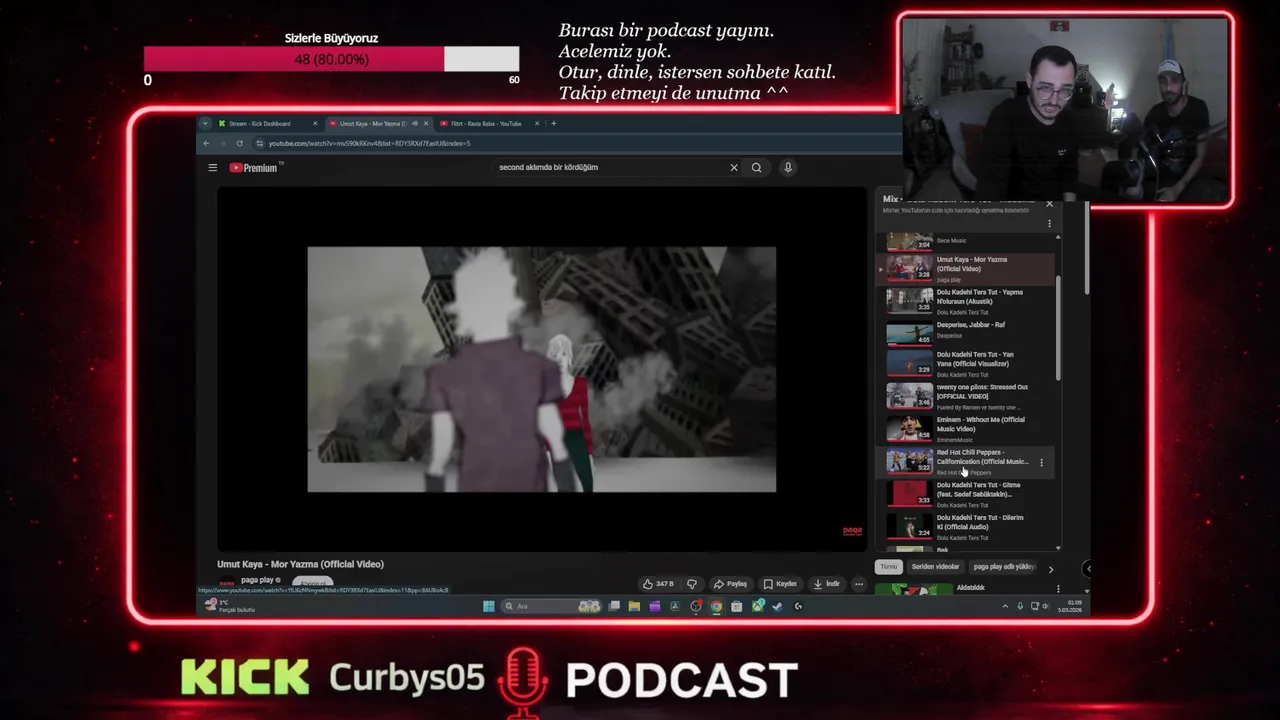Click the video title Umut Kaya - Mor Yazma

(x=300, y=564)
